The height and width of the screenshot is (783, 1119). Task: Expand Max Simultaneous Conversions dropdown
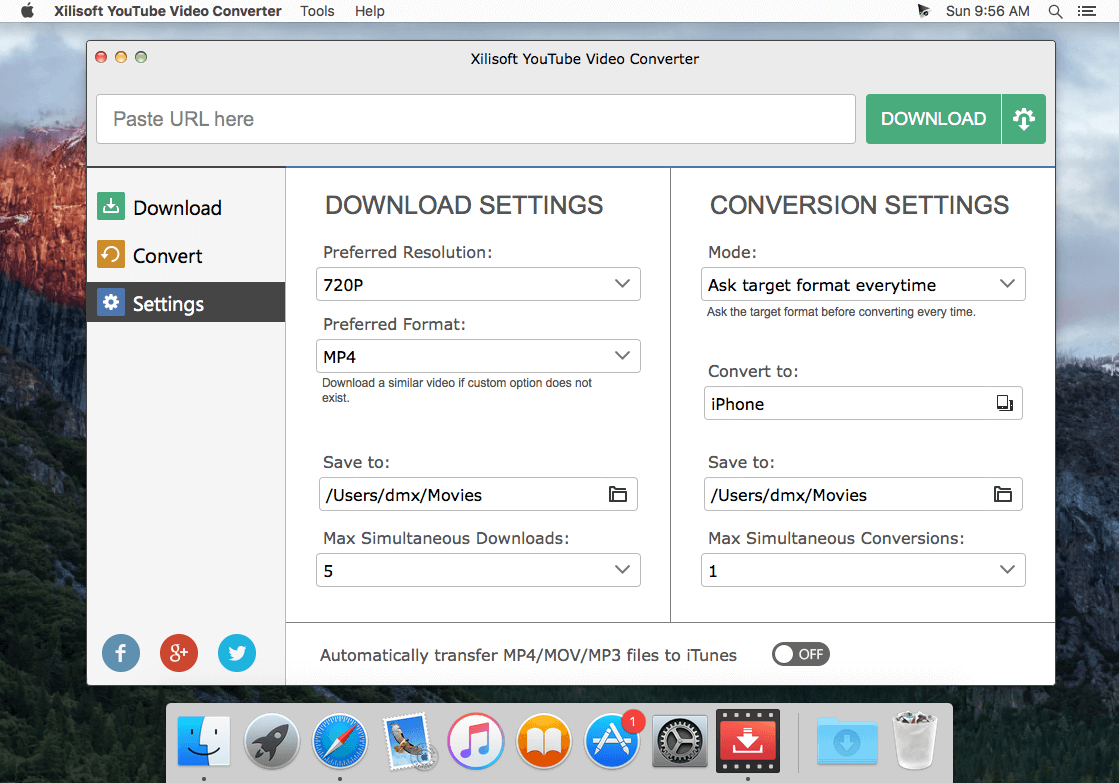tap(863, 570)
